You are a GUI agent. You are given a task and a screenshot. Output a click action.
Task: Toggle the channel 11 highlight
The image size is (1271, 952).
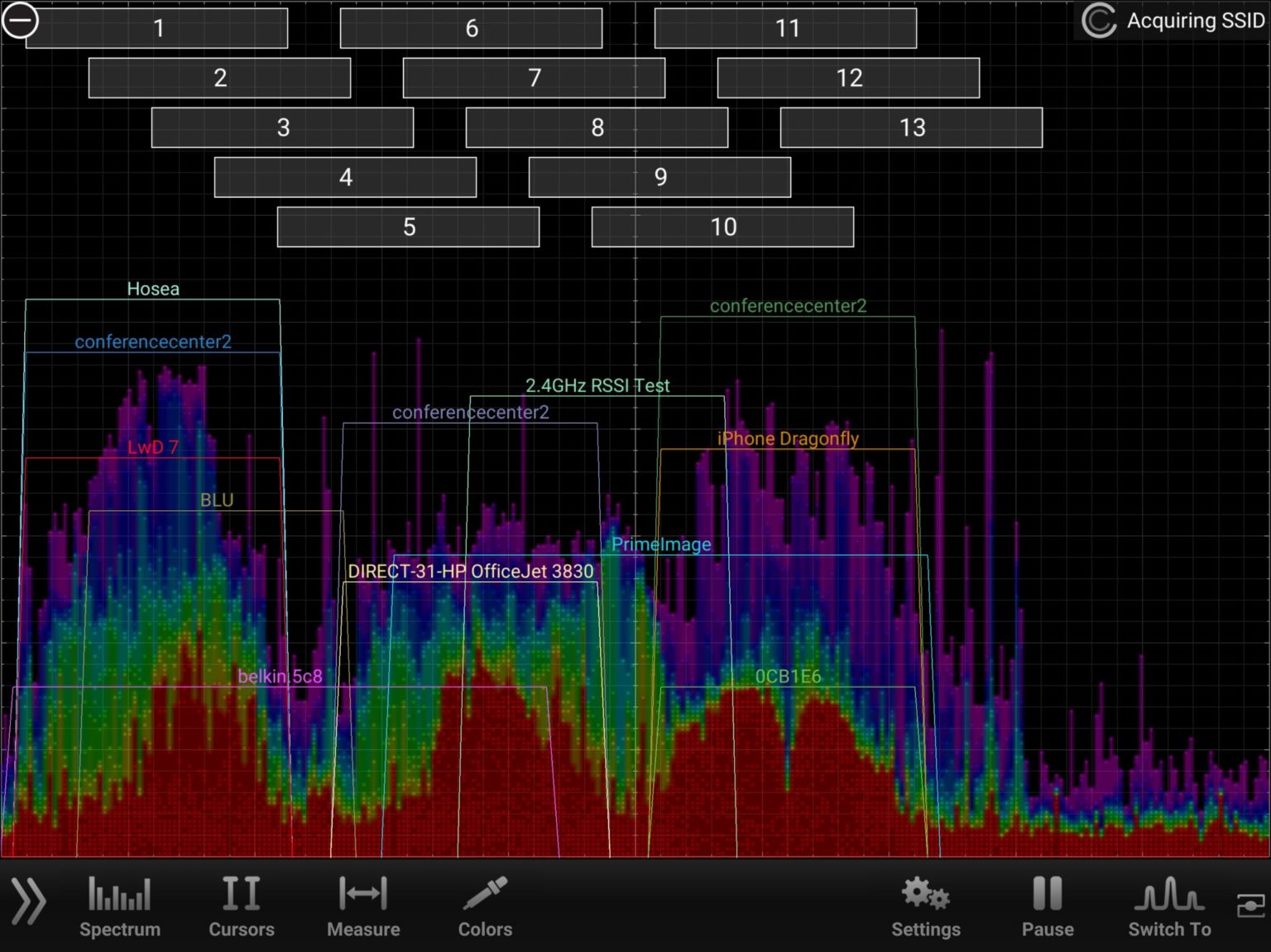[x=784, y=28]
